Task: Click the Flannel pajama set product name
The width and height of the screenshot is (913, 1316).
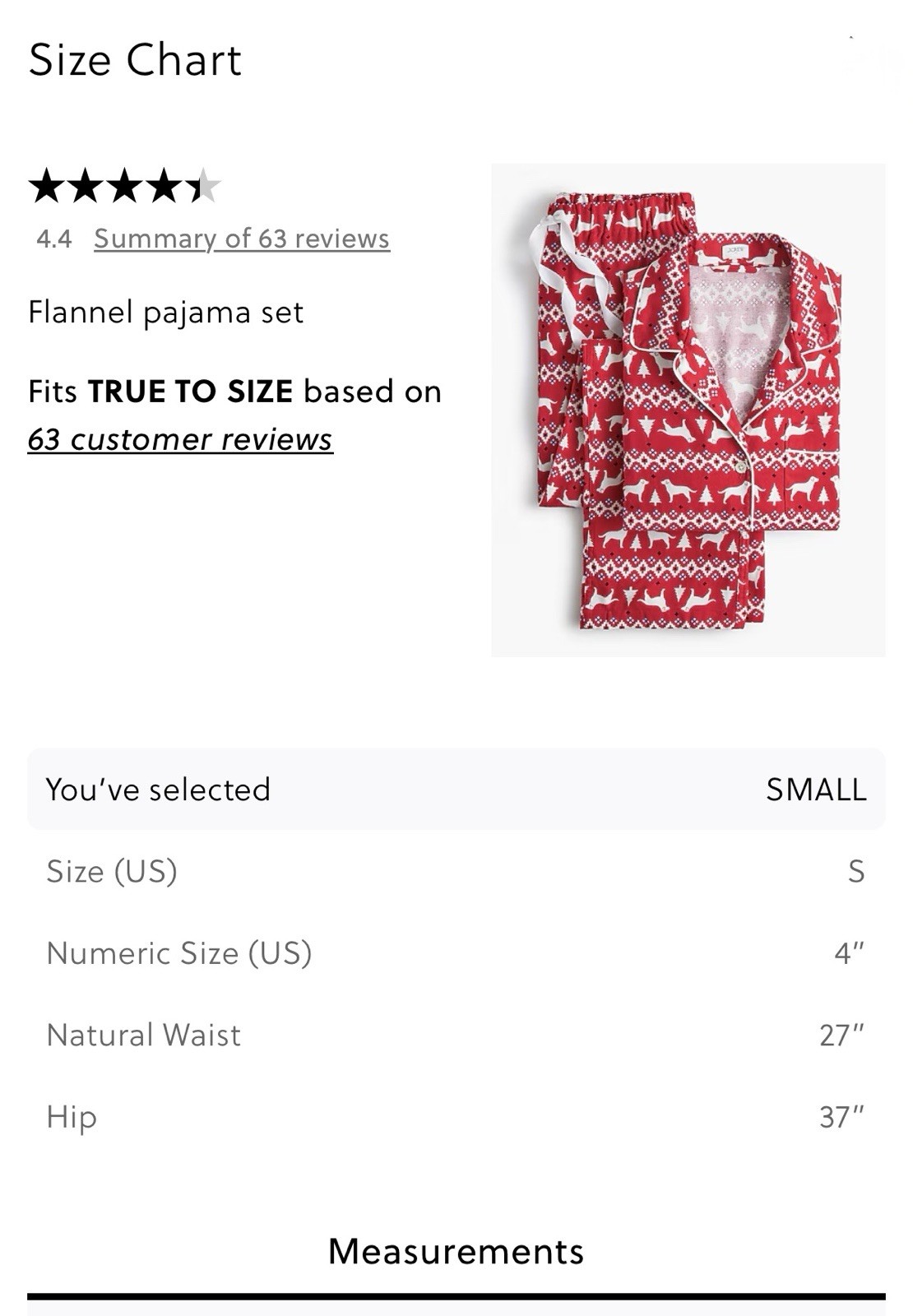Action: pyautogui.click(x=166, y=313)
